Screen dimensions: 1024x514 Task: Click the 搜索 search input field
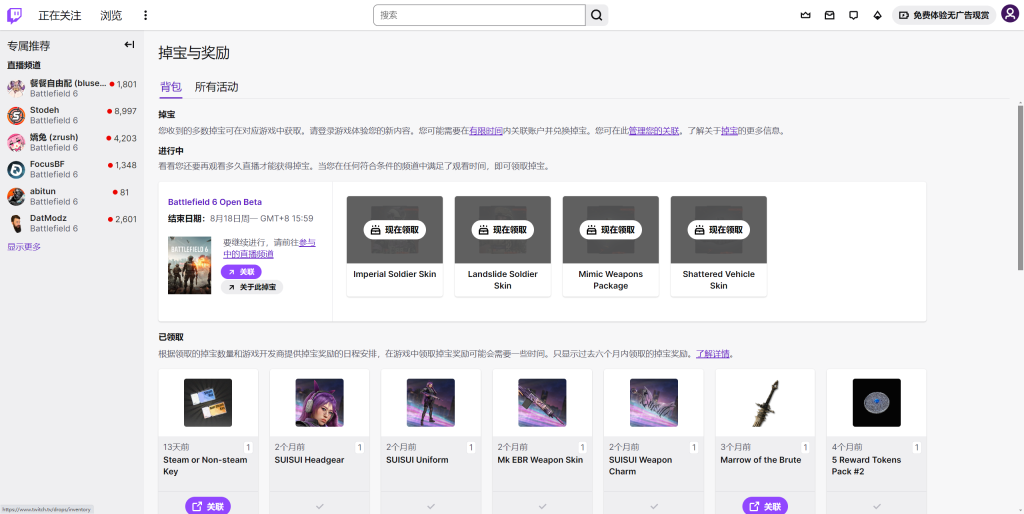(x=479, y=15)
